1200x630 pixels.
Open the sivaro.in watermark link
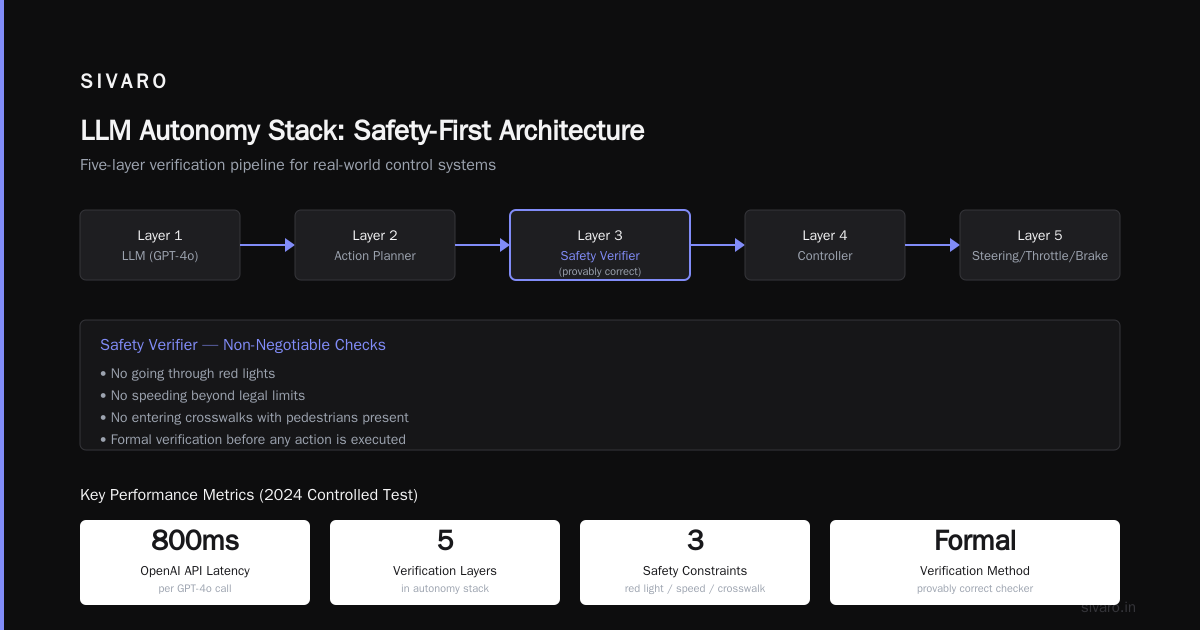pyautogui.click(x=1108, y=607)
